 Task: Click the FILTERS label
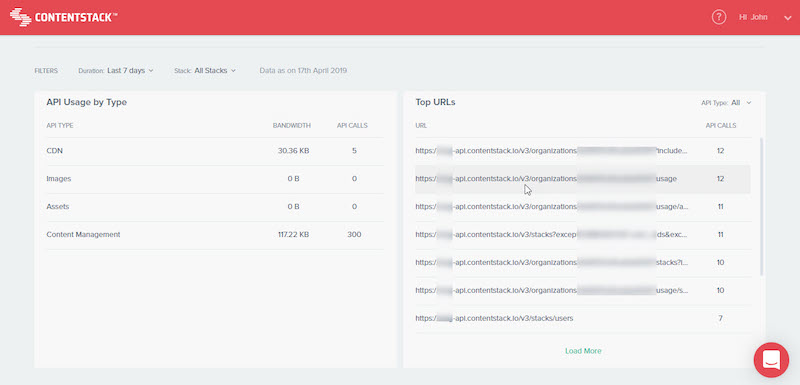[x=46, y=71]
